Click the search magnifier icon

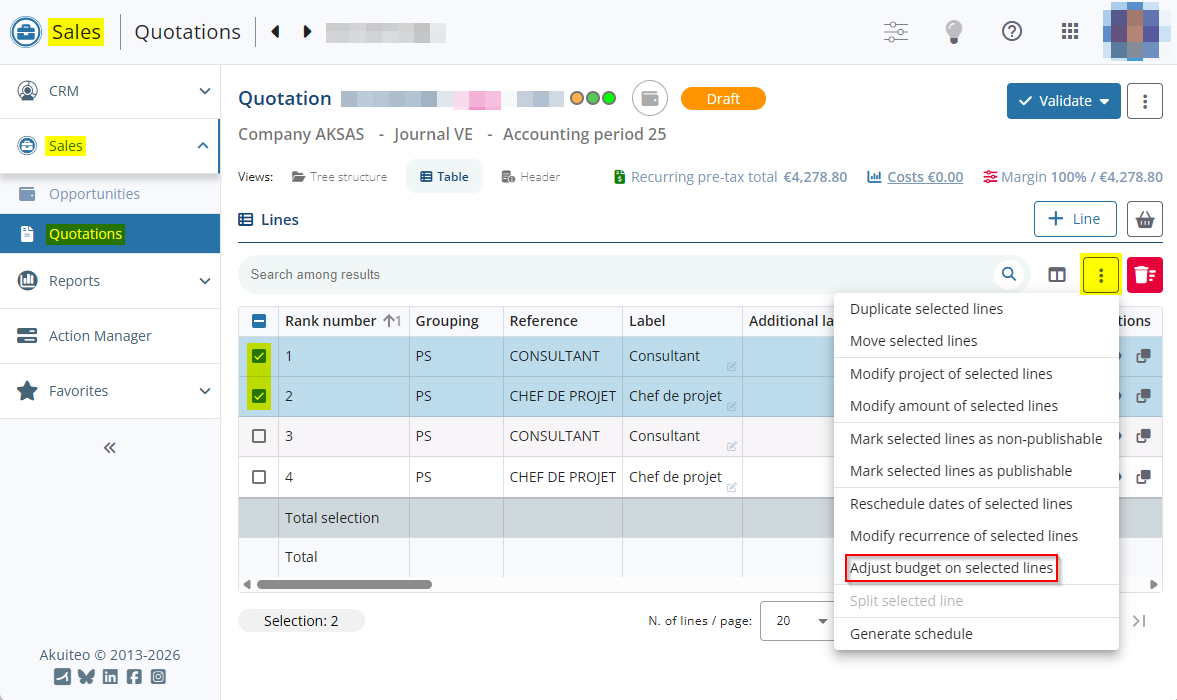tap(1009, 274)
